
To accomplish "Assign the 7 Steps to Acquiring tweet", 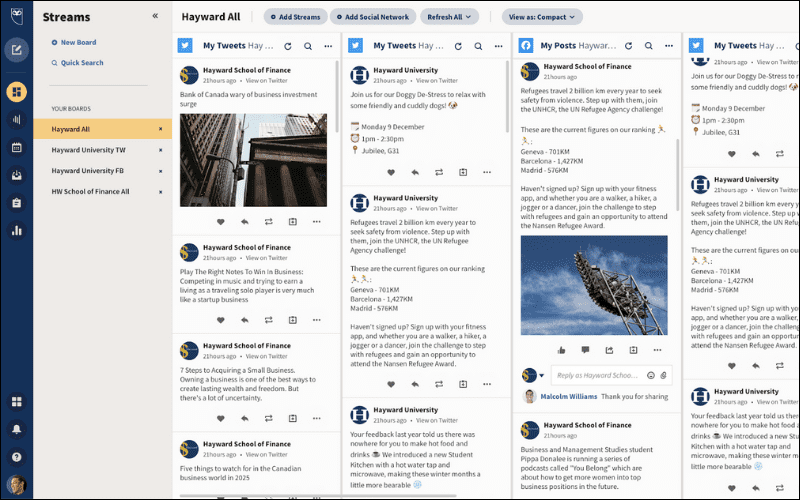I will (292, 418).
